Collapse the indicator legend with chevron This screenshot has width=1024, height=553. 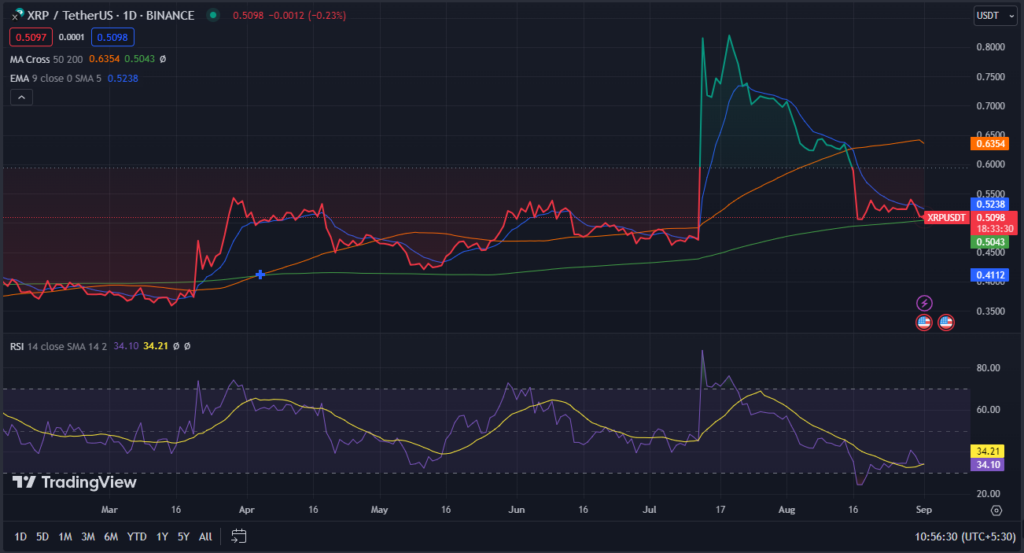coord(22,97)
